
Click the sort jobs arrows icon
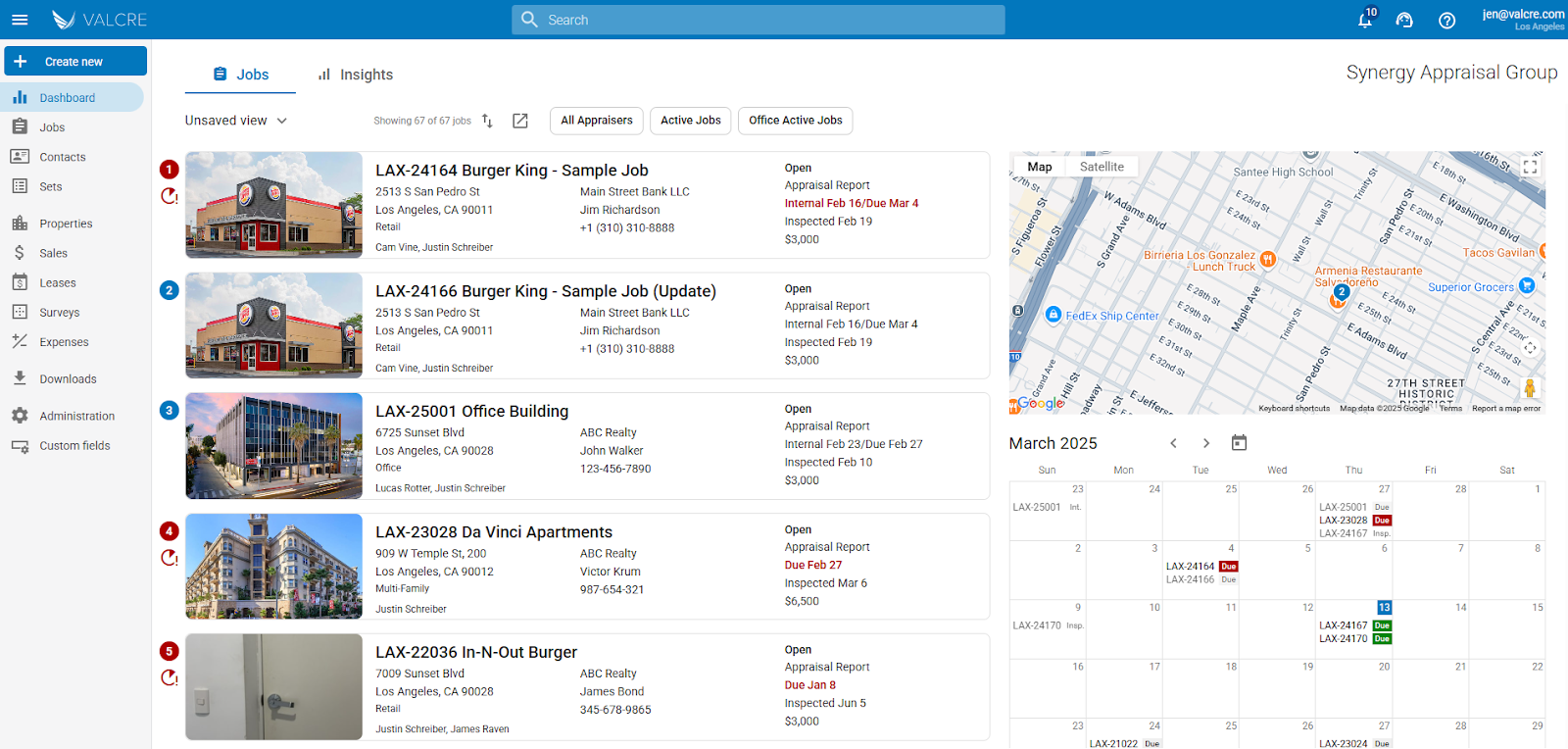point(488,121)
